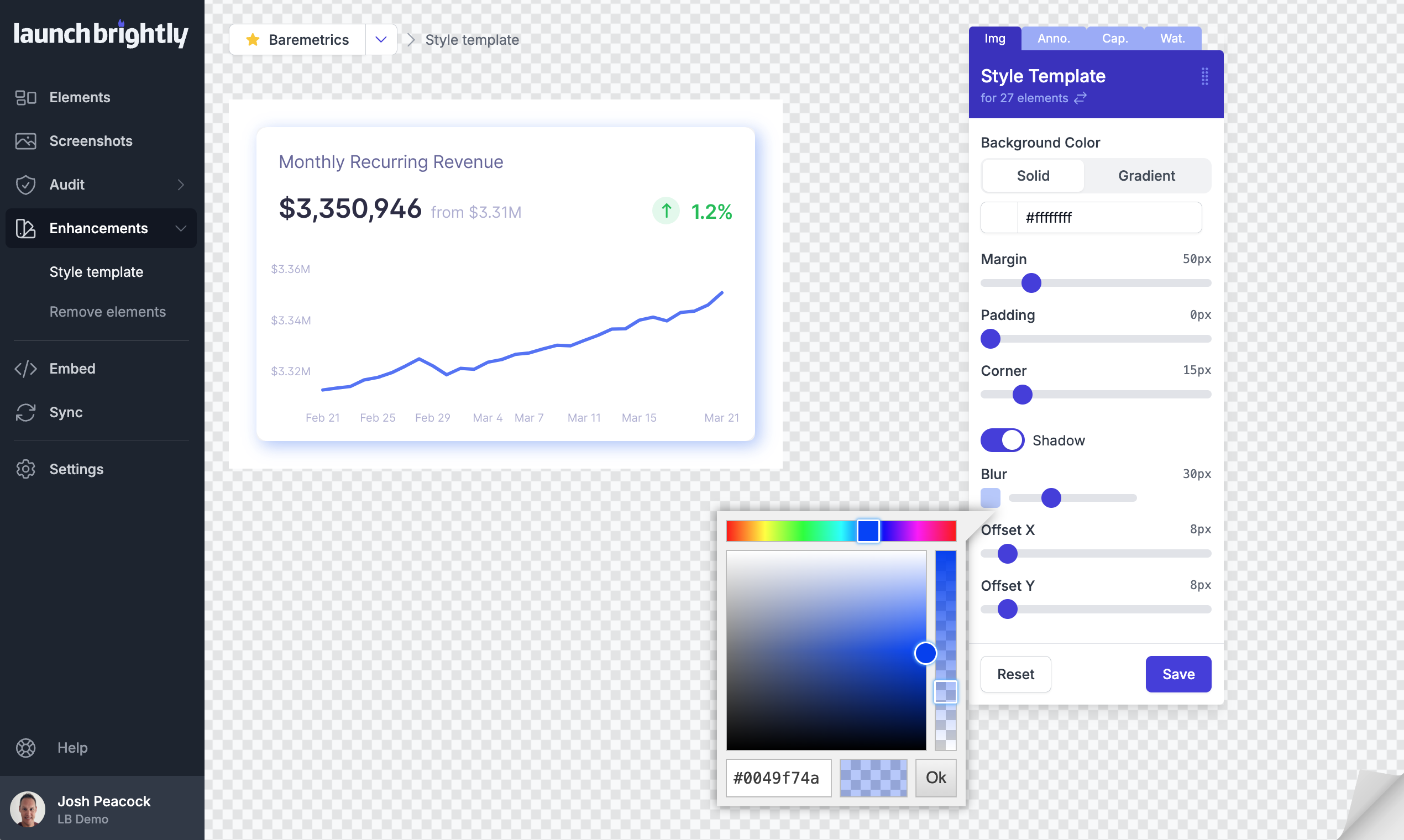Viewport: 1404px width, 840px height.
Task: Select Solid background type
Action: point(1033,176)
